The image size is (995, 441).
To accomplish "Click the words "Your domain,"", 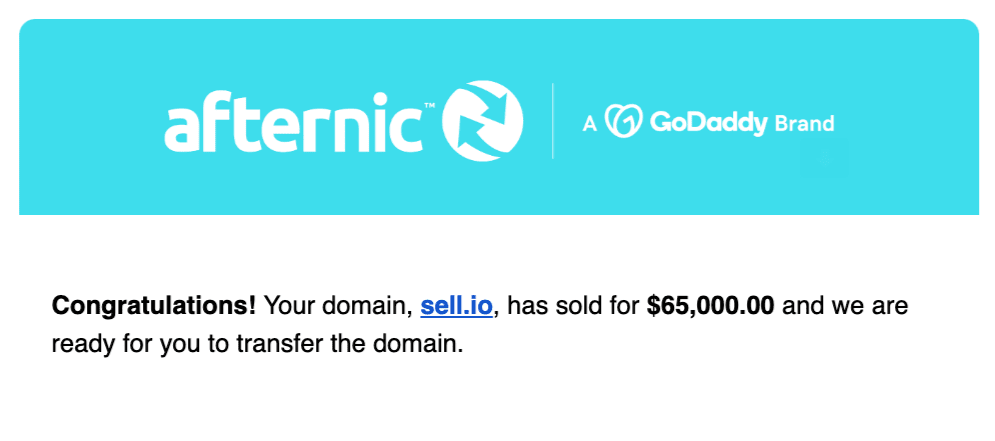I will (338, 306).
